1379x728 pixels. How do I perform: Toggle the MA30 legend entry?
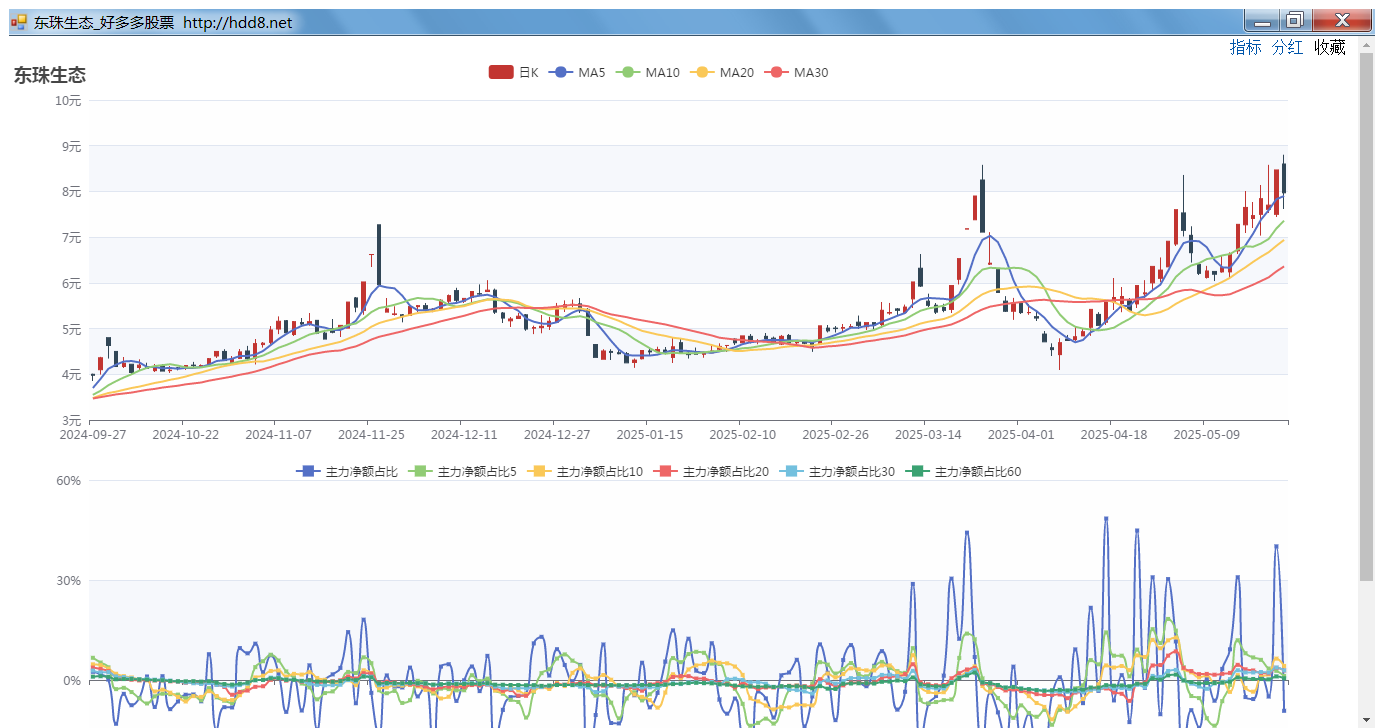pos(796,72)
